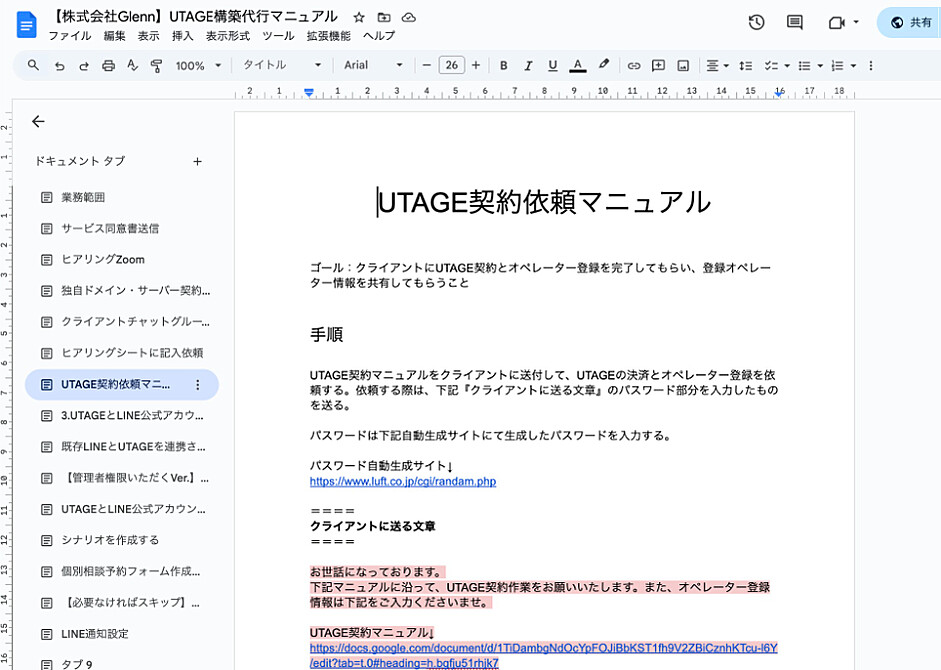The height and width of the screenshot is (670, 941).
Task: Open the text color picker
Action: click(x=577, y=65)
